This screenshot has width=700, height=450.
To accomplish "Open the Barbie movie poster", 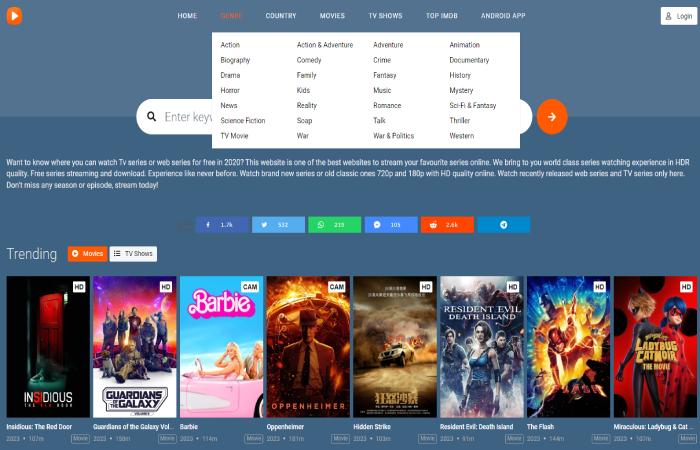I will pyautogui.click(x=221, y=347).
